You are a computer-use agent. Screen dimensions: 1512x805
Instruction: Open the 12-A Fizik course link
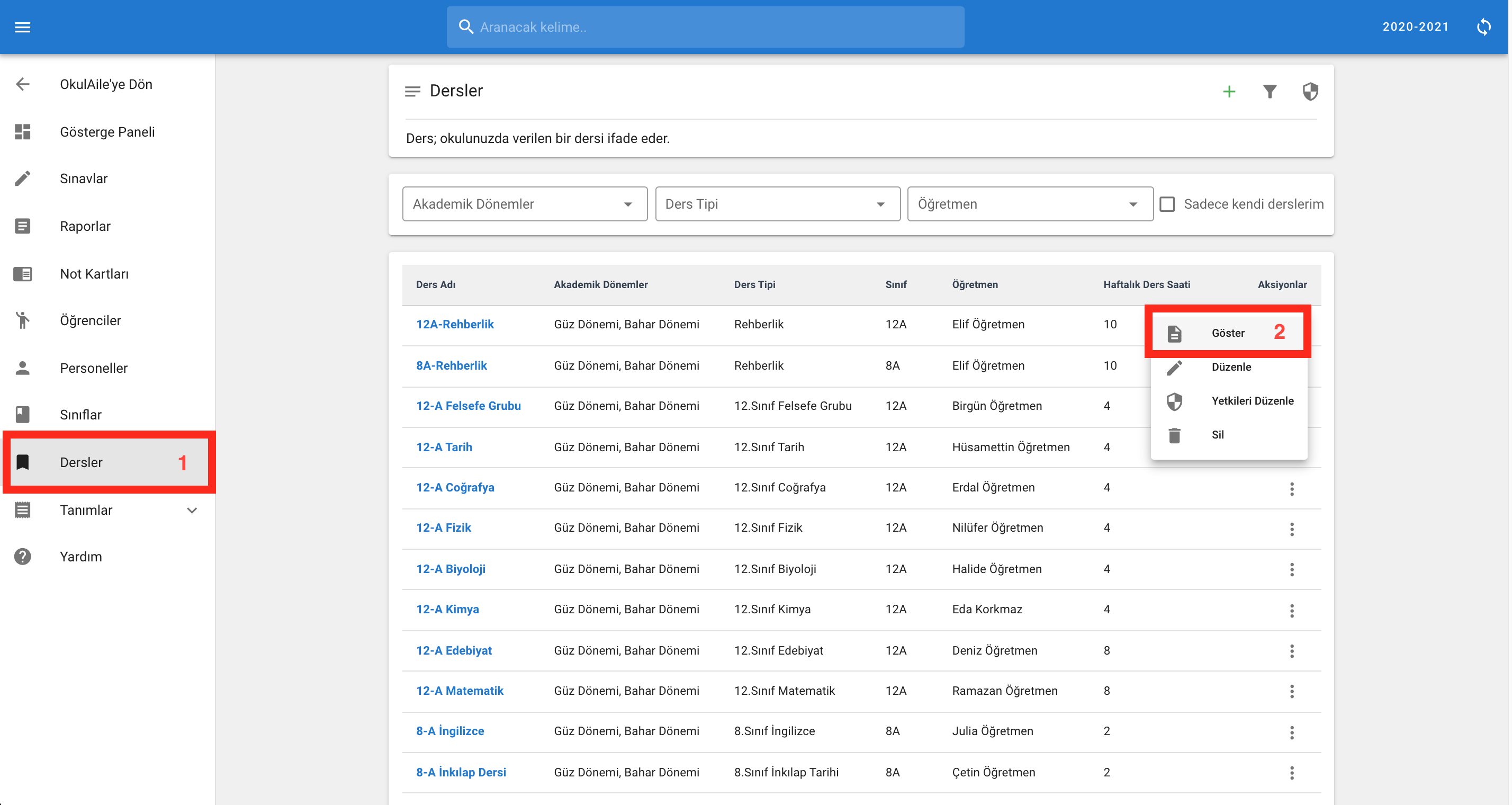(x=443, y=527)
